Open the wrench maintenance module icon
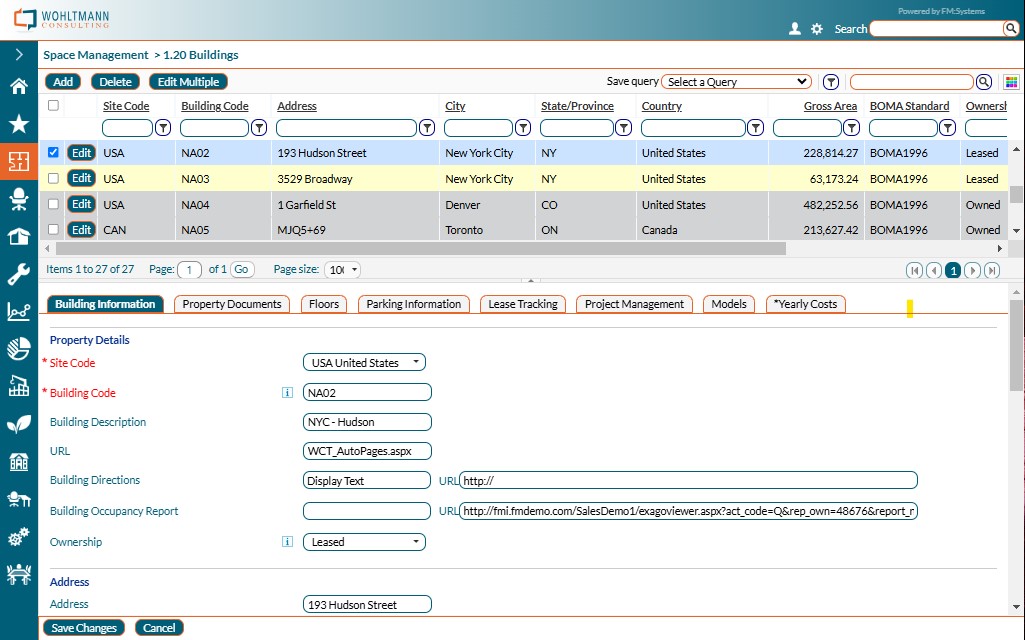The image size is (1025, 640). (x=18, y=275)
